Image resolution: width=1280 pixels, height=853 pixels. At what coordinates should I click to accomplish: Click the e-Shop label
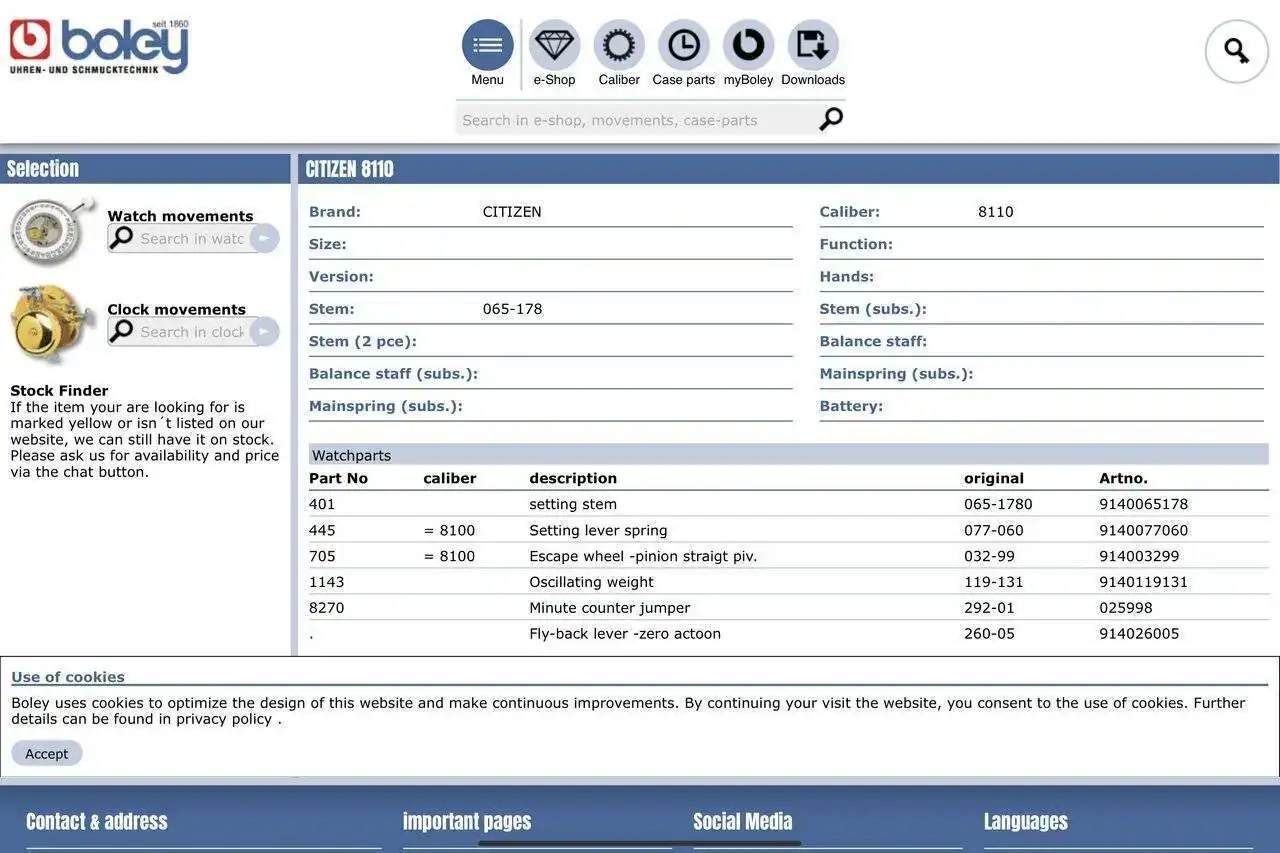point(554,80)
